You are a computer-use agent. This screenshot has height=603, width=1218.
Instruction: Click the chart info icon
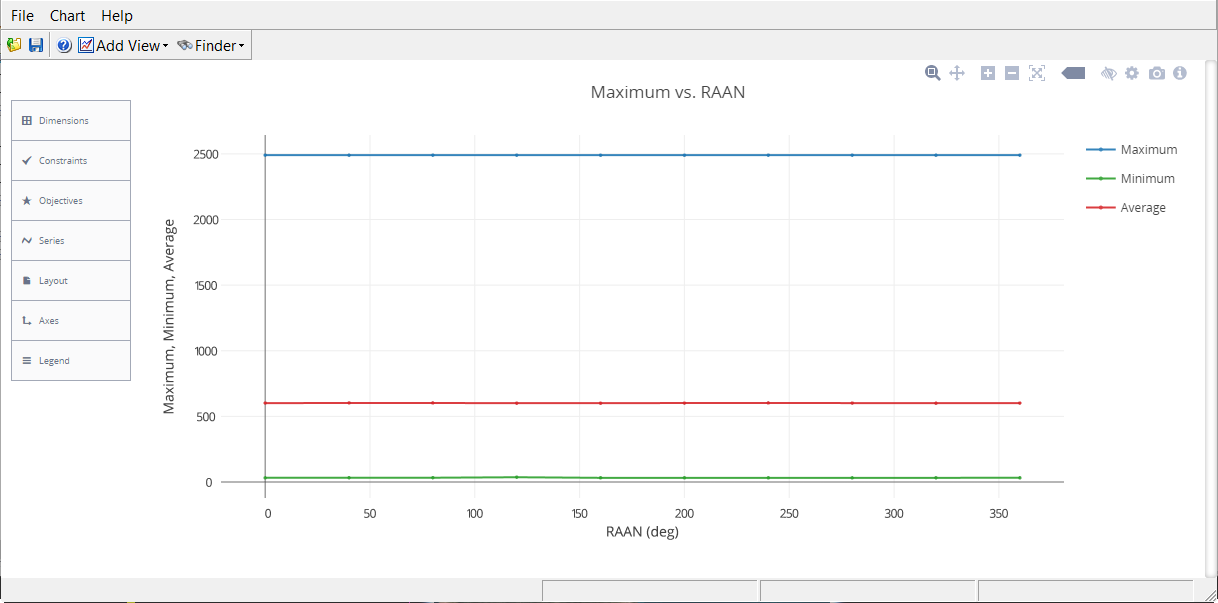[x=1180, y=73]
